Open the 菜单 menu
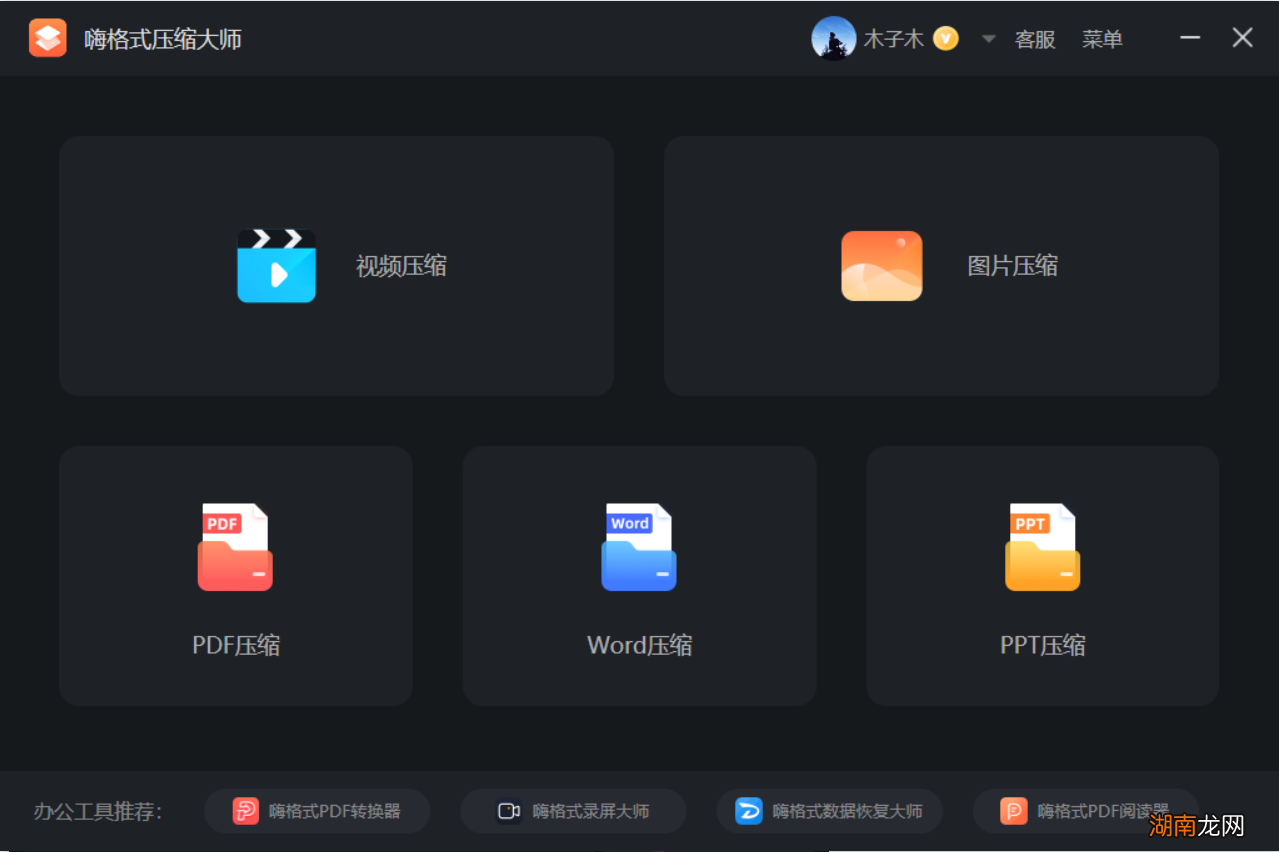The width and height of the screenshot is (1279, 852). 1101,39
